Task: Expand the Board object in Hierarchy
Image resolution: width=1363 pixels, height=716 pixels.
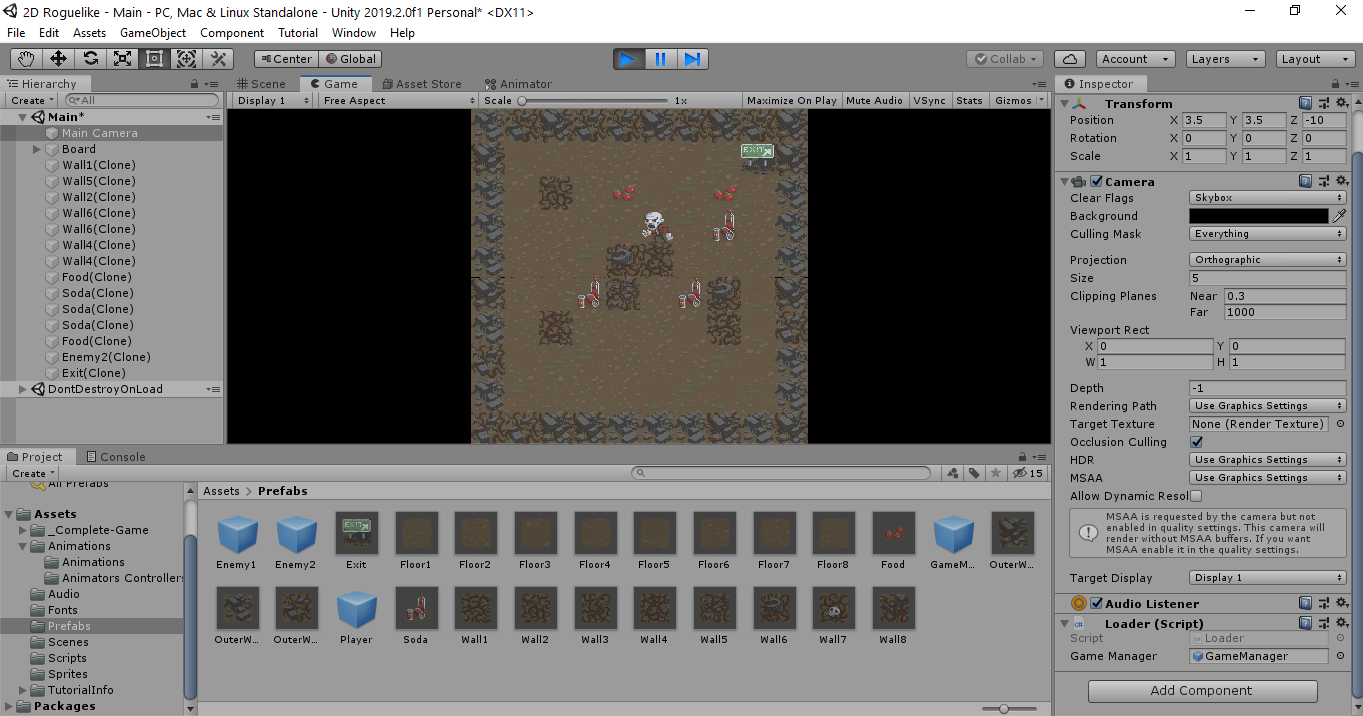Action: coord(37,149)
